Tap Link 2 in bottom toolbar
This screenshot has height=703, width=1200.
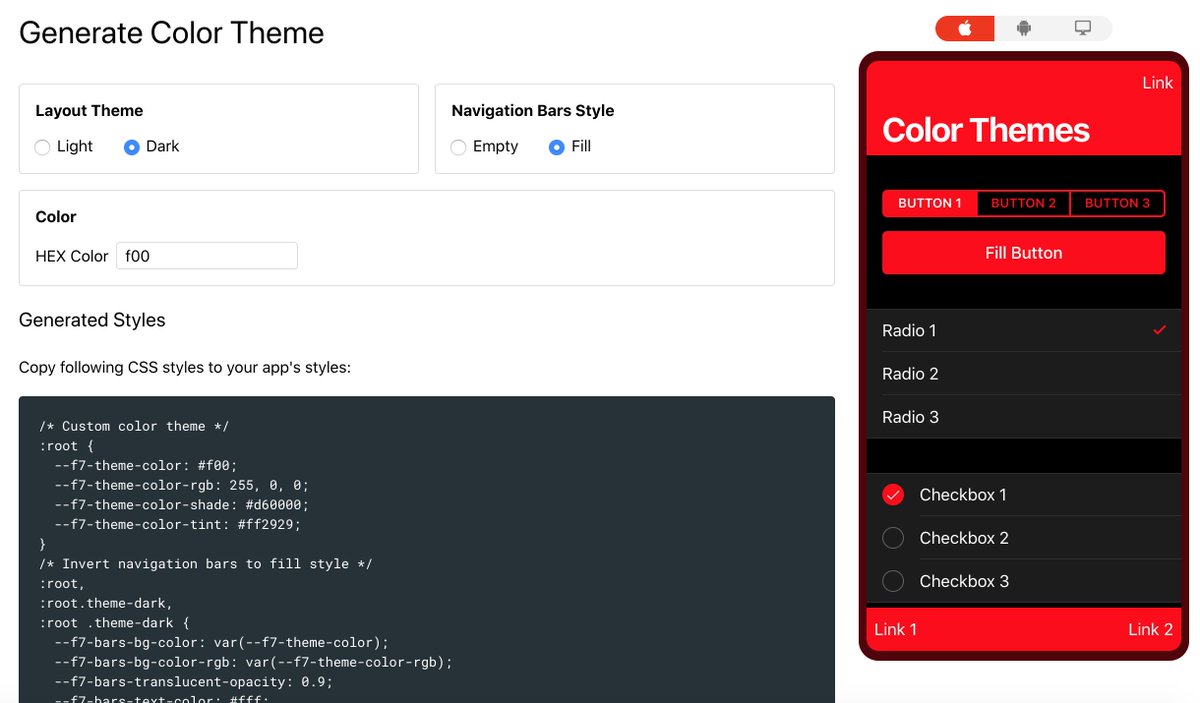pyautogui.click(x=1150, y=629)
